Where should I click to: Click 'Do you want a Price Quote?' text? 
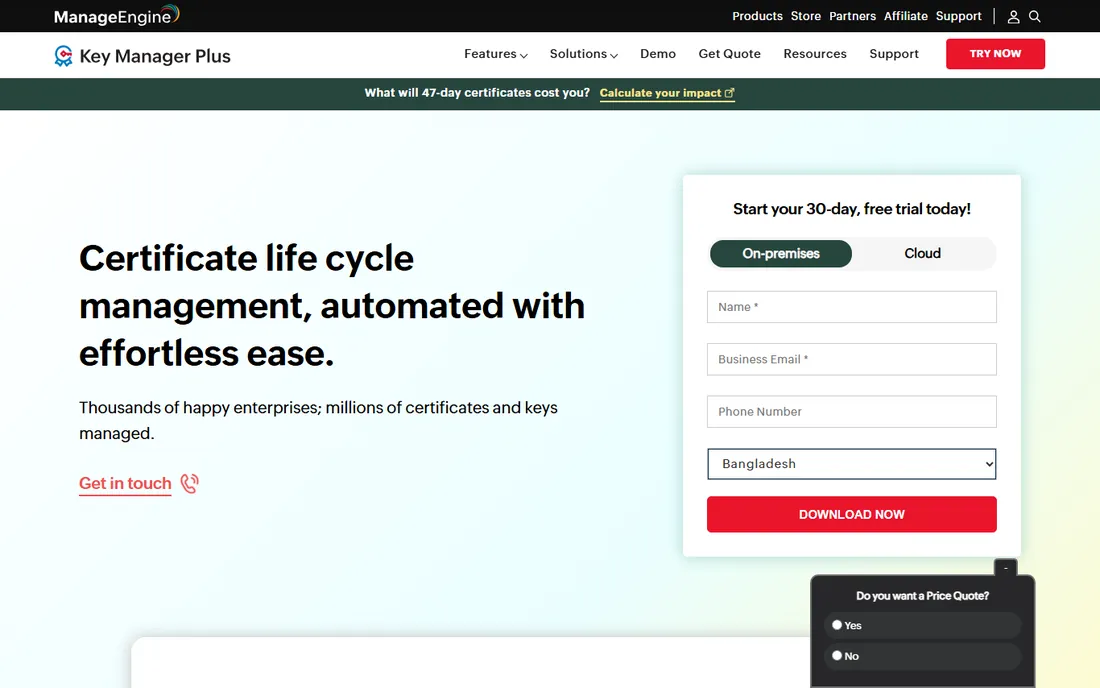[922, 596]
